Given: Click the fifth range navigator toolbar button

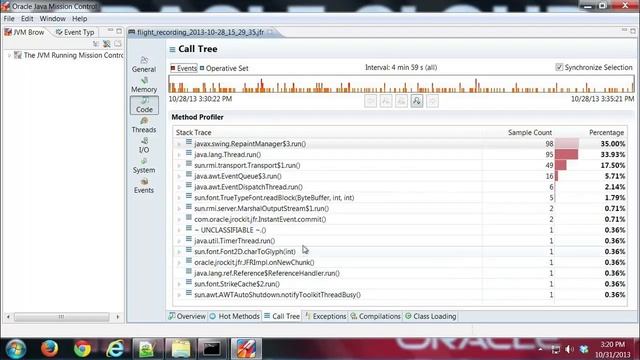Looking at the screenshot, I should pos(432,101).
